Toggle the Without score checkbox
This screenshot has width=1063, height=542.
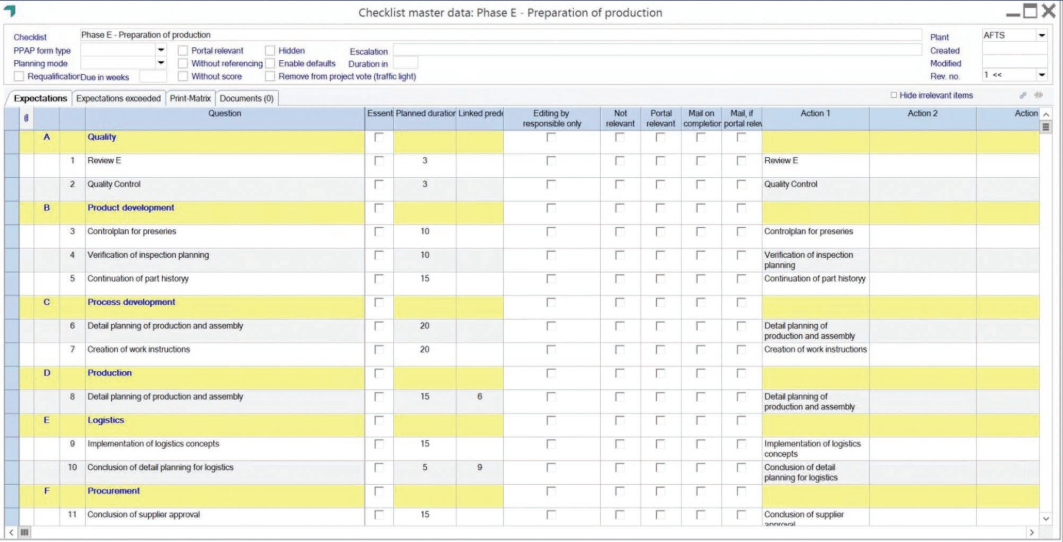[183, 76]
